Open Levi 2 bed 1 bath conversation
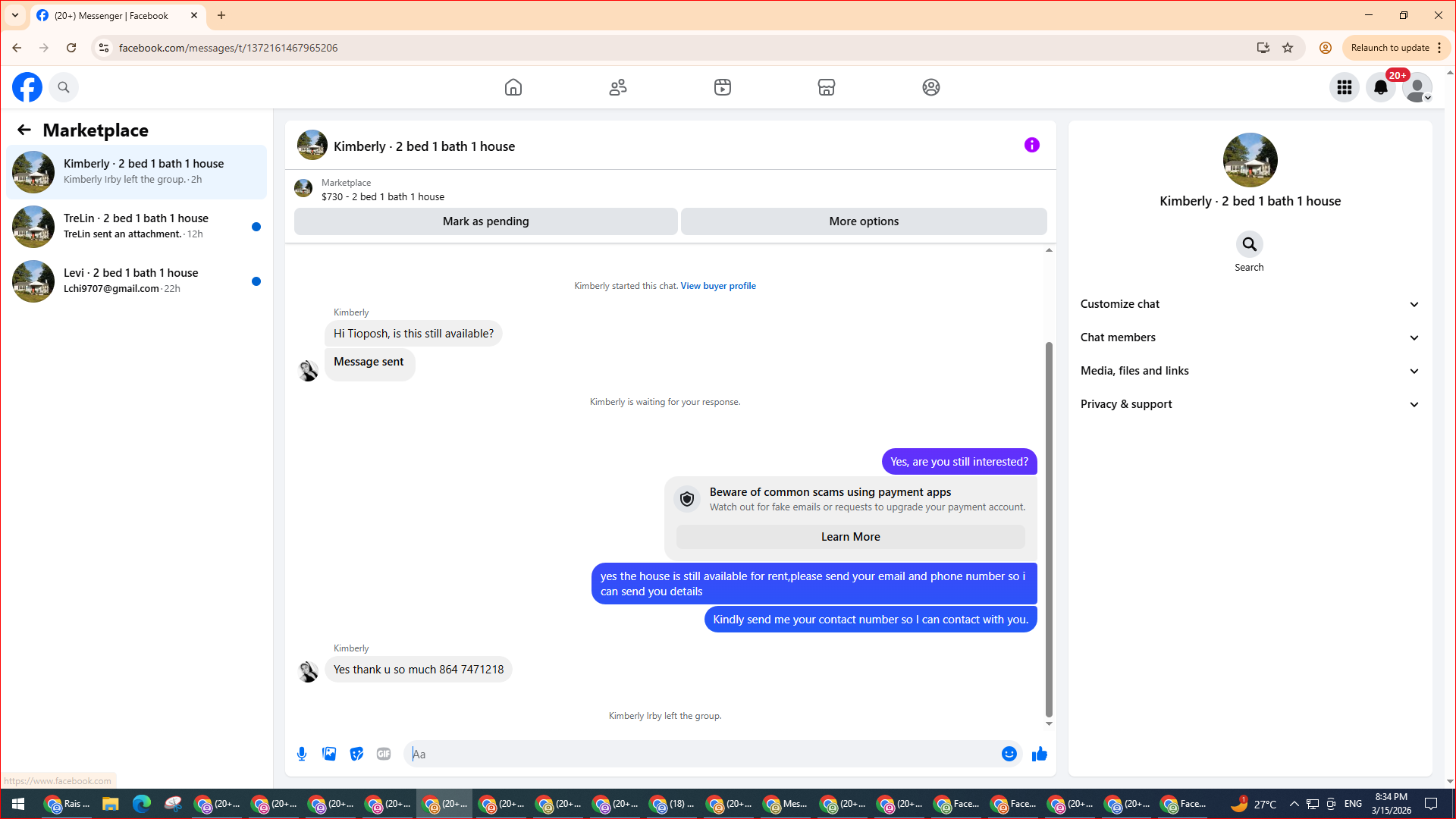 tap(136, 281)
